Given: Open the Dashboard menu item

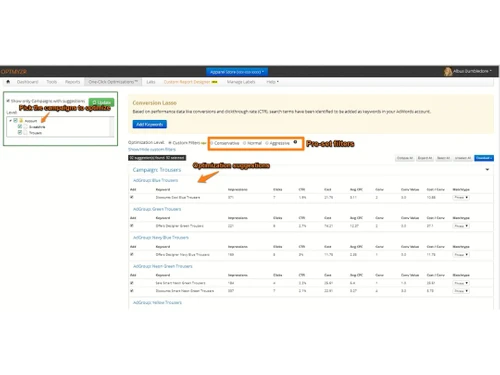Looking at the screenshot, I should click(27, 82).
